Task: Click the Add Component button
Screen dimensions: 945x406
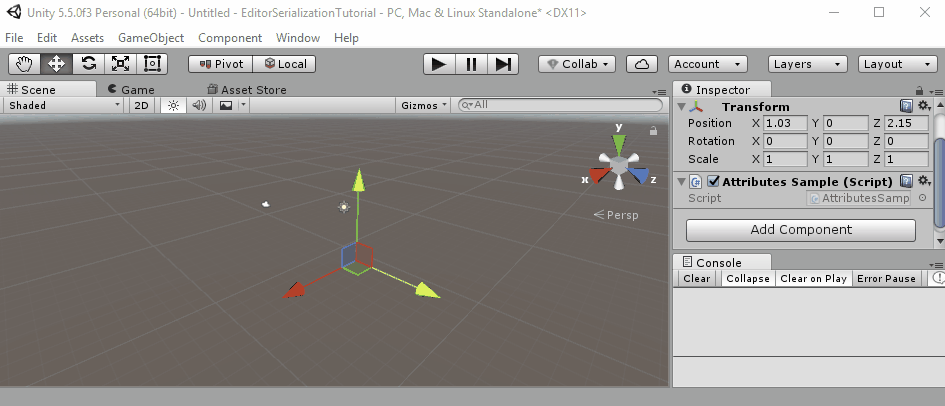Action: [x=800, y=230]
